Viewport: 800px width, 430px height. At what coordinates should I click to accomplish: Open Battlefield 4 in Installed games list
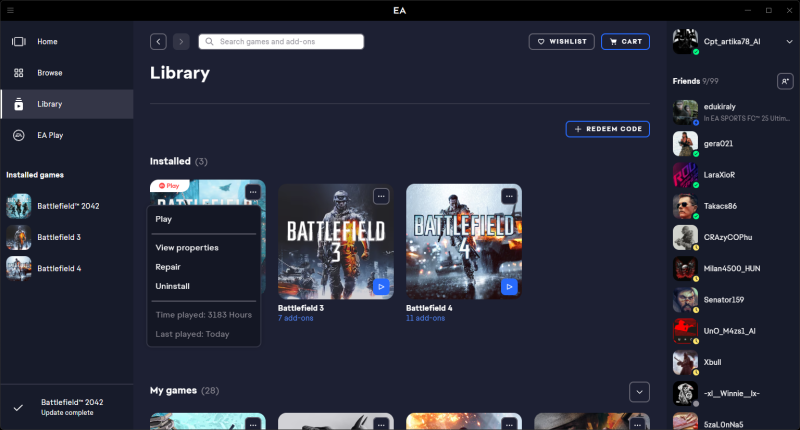pyautogui.click(x=67, y=268)
